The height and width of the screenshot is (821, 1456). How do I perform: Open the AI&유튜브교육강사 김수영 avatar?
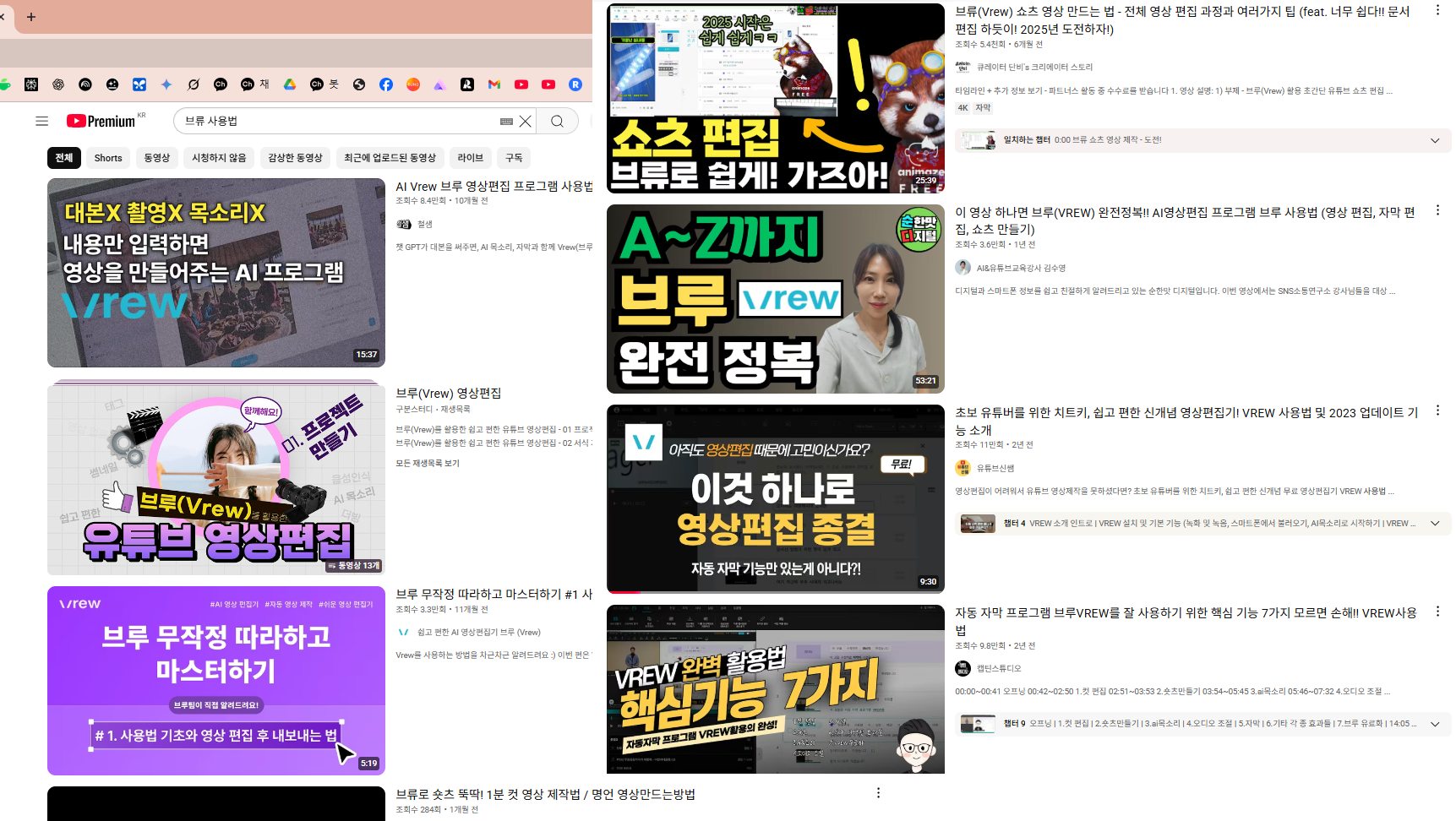(x=962, y=268)
